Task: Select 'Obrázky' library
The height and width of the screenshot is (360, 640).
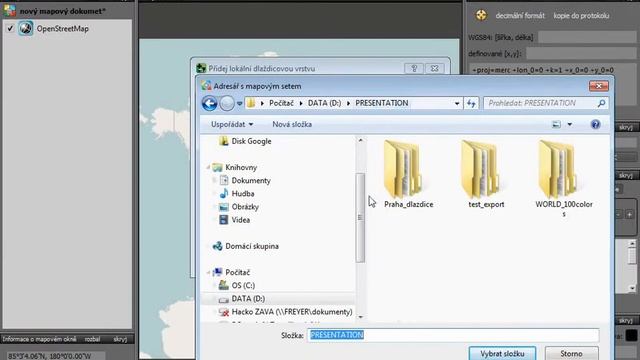Action: point(245,207)
